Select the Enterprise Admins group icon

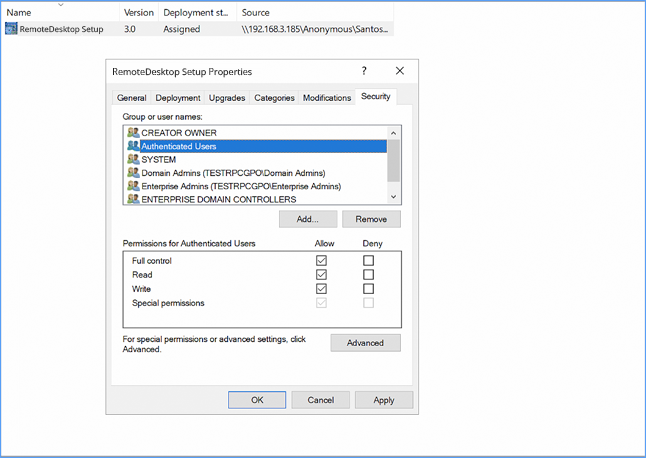pos(133,186)
